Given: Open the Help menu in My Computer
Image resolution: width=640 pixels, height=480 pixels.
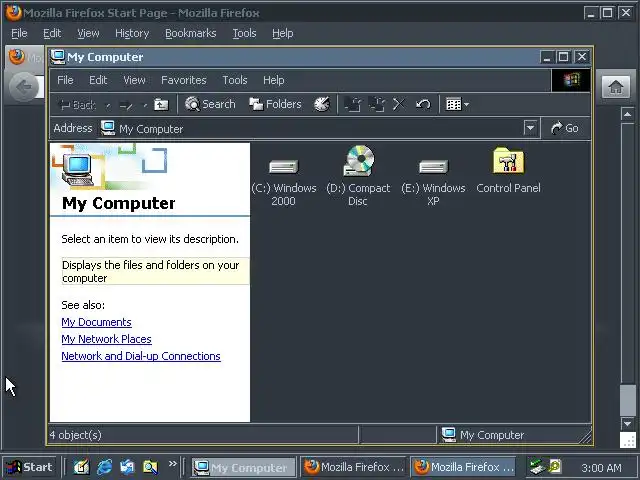Looking at the screenshot, I should tap(273, 80).
